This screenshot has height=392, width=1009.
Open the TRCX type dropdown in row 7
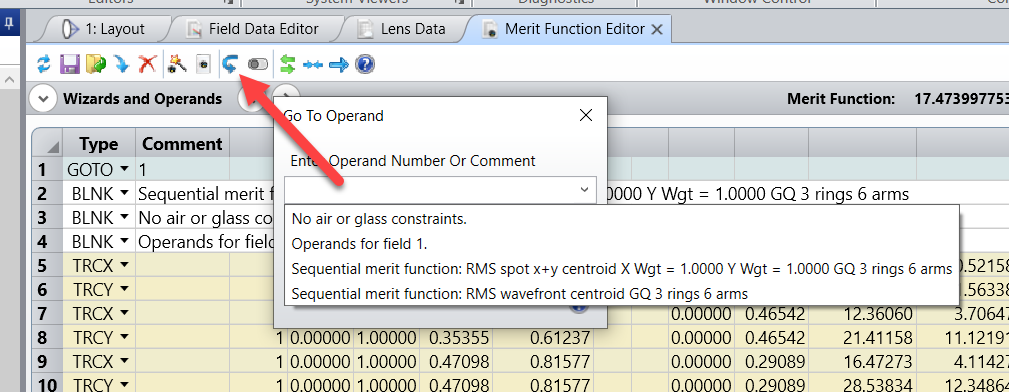tap(124, 313)
